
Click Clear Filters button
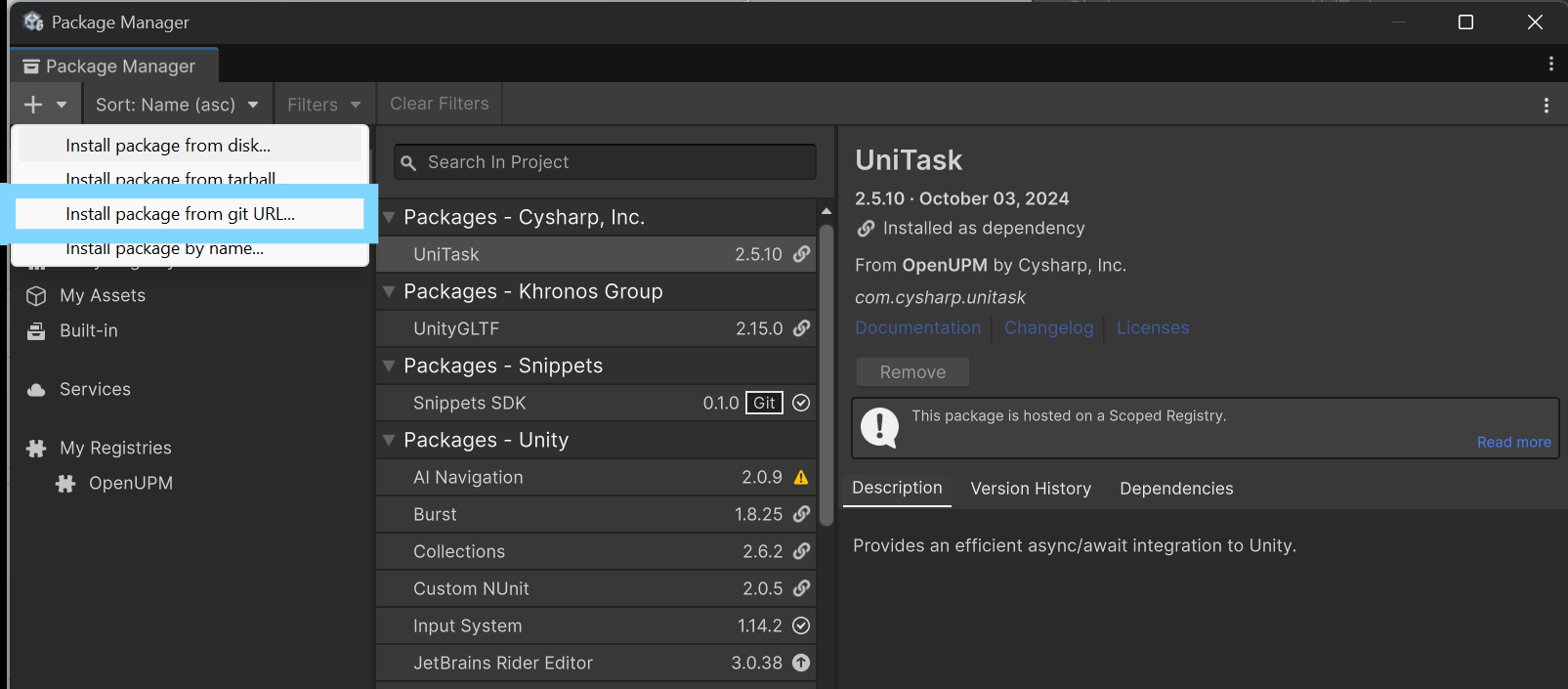tap(440, 104)
